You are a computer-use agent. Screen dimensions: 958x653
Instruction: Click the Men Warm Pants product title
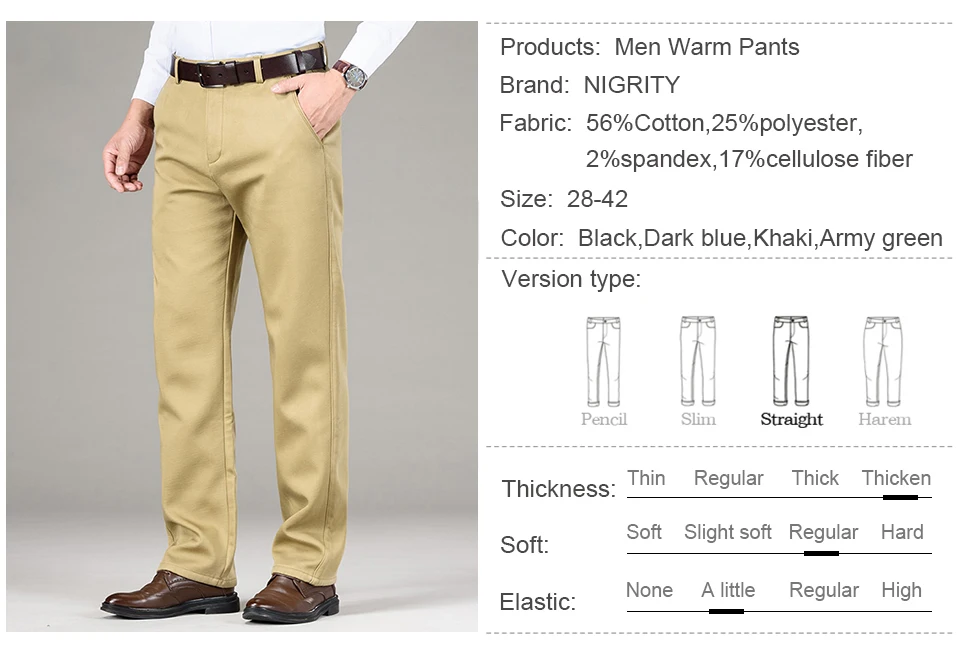pos(706,47)
